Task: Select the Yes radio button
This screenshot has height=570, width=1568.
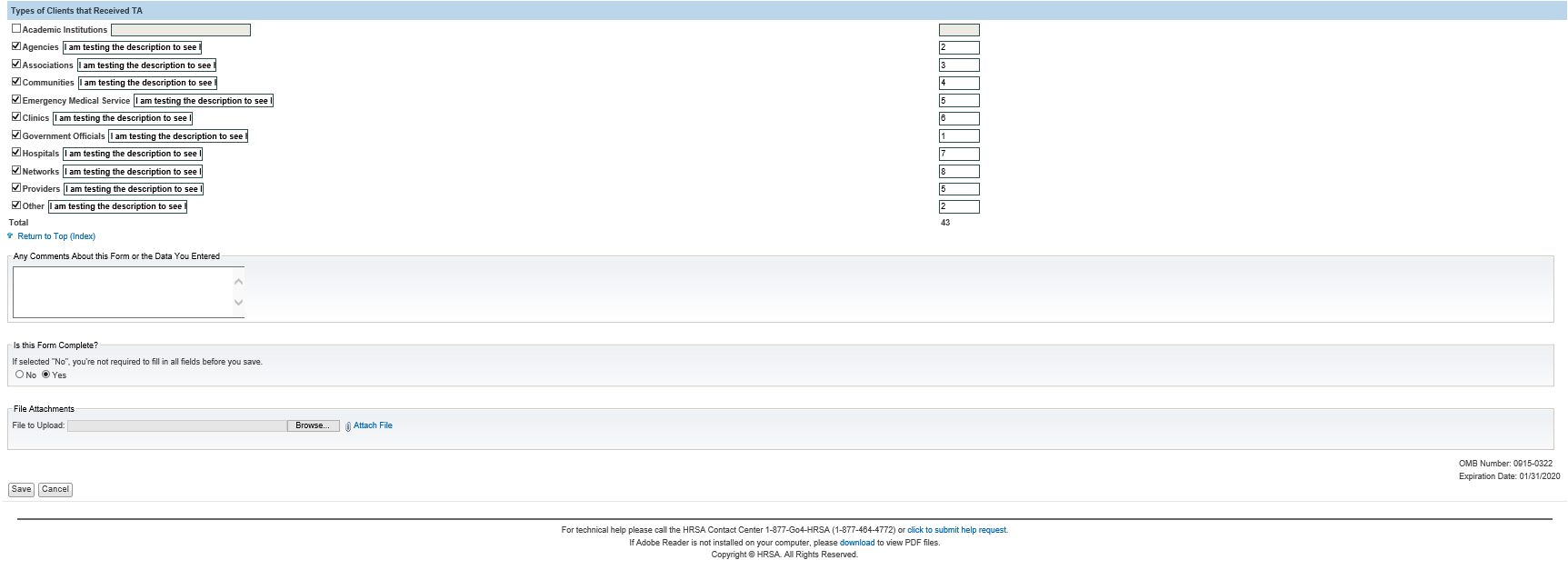Action: (46, 375)
